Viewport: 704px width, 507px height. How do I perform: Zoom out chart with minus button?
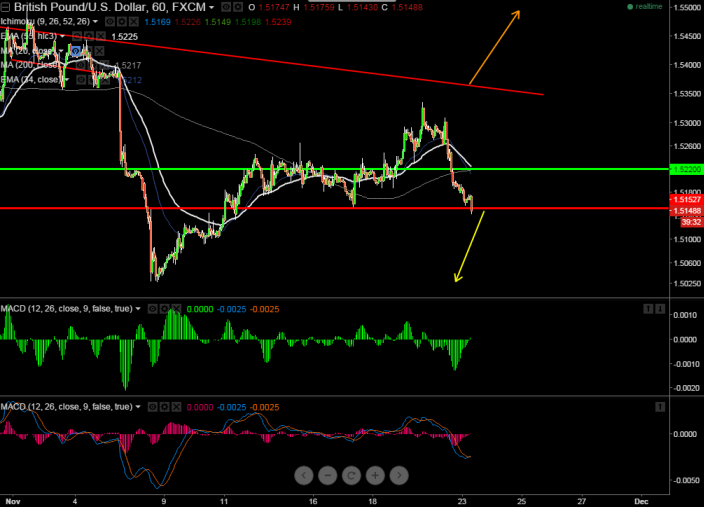pos(328,476)
